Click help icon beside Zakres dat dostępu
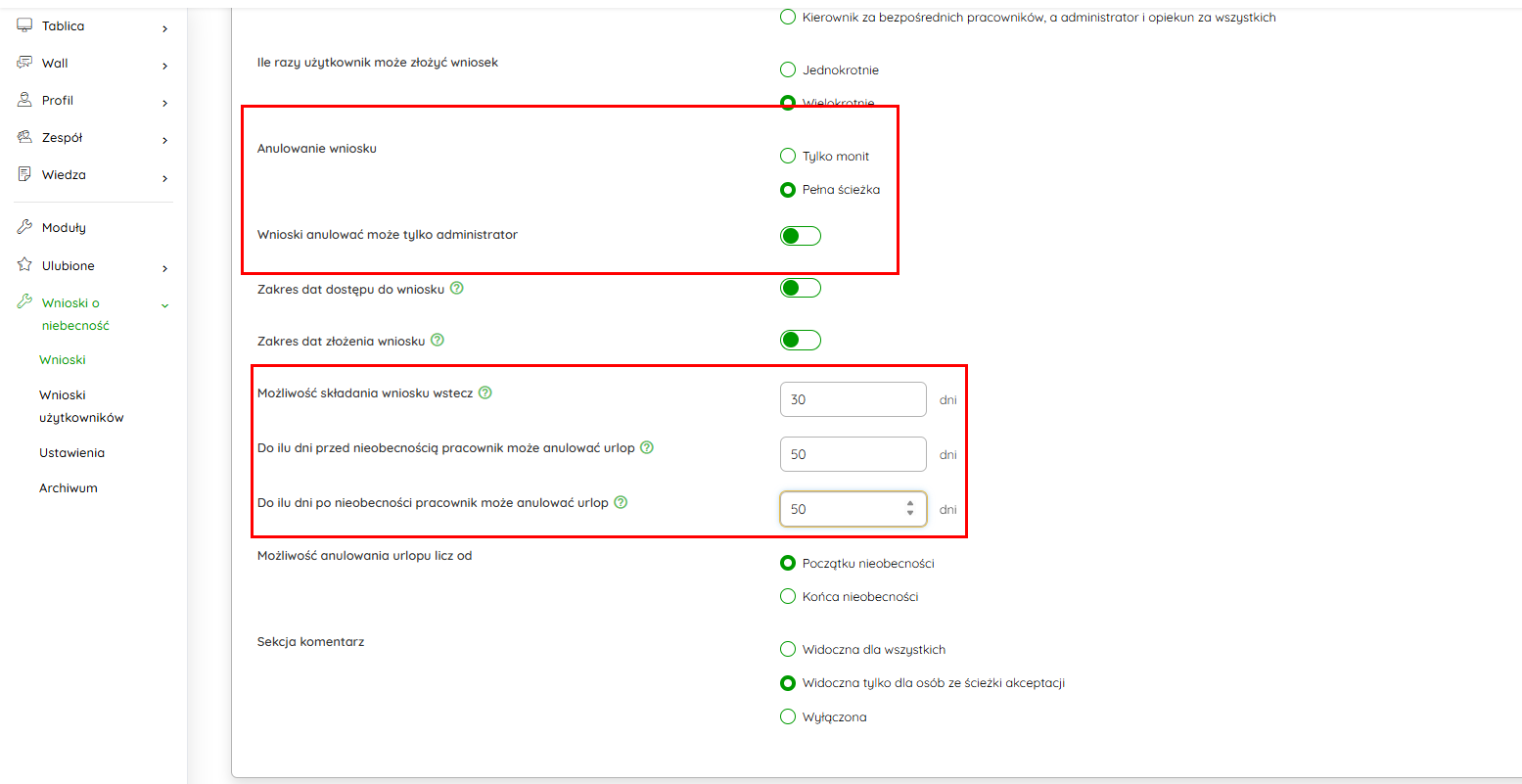 point(456,289)
